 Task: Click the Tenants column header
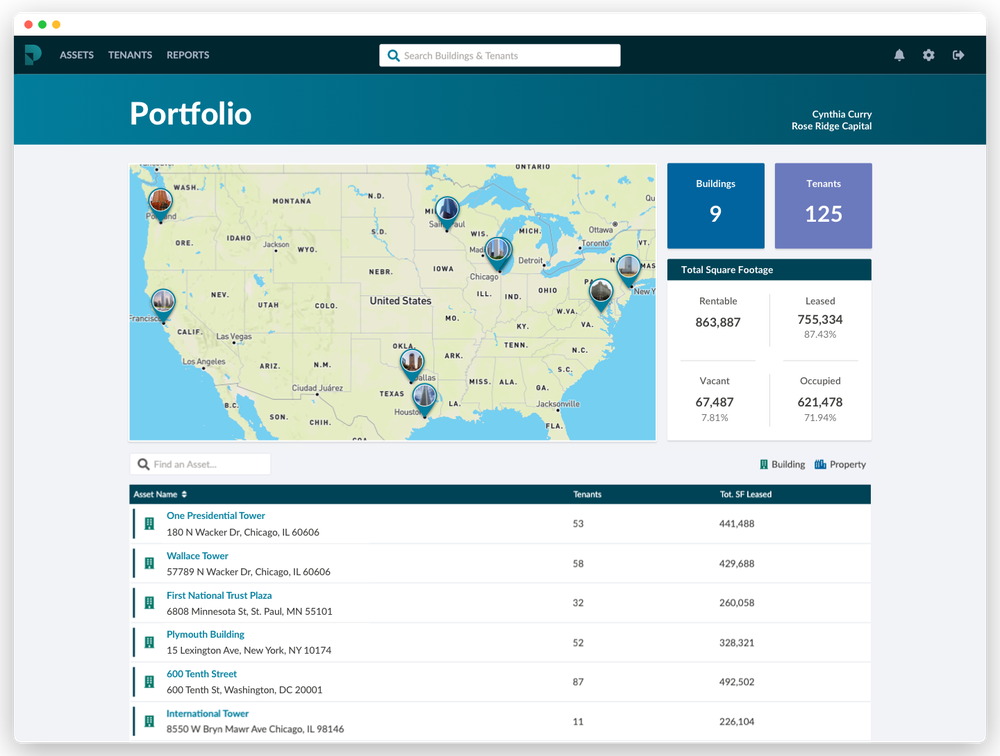587,494
